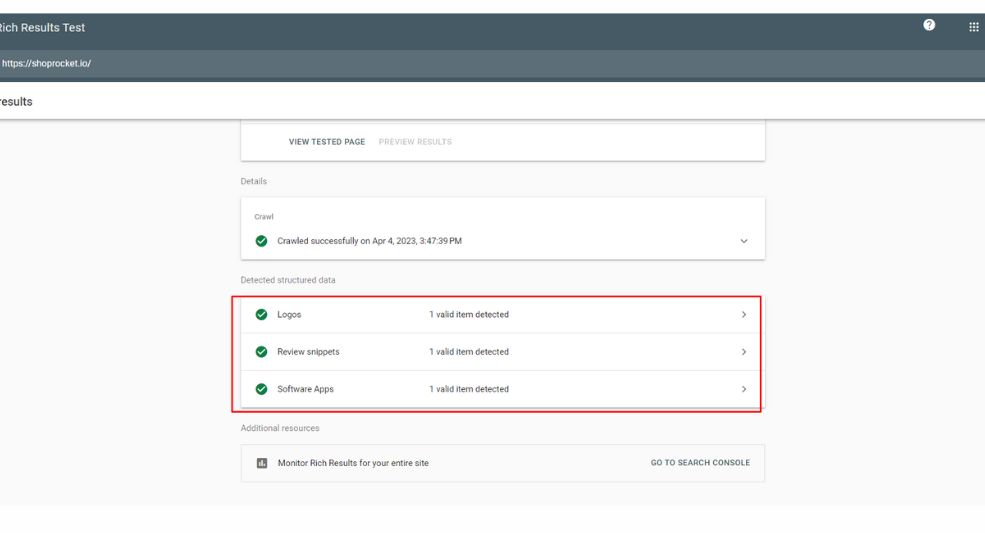Open Software Apps row arrow
This screenshot has height=533, width=985.
click(x=744, y=389)
